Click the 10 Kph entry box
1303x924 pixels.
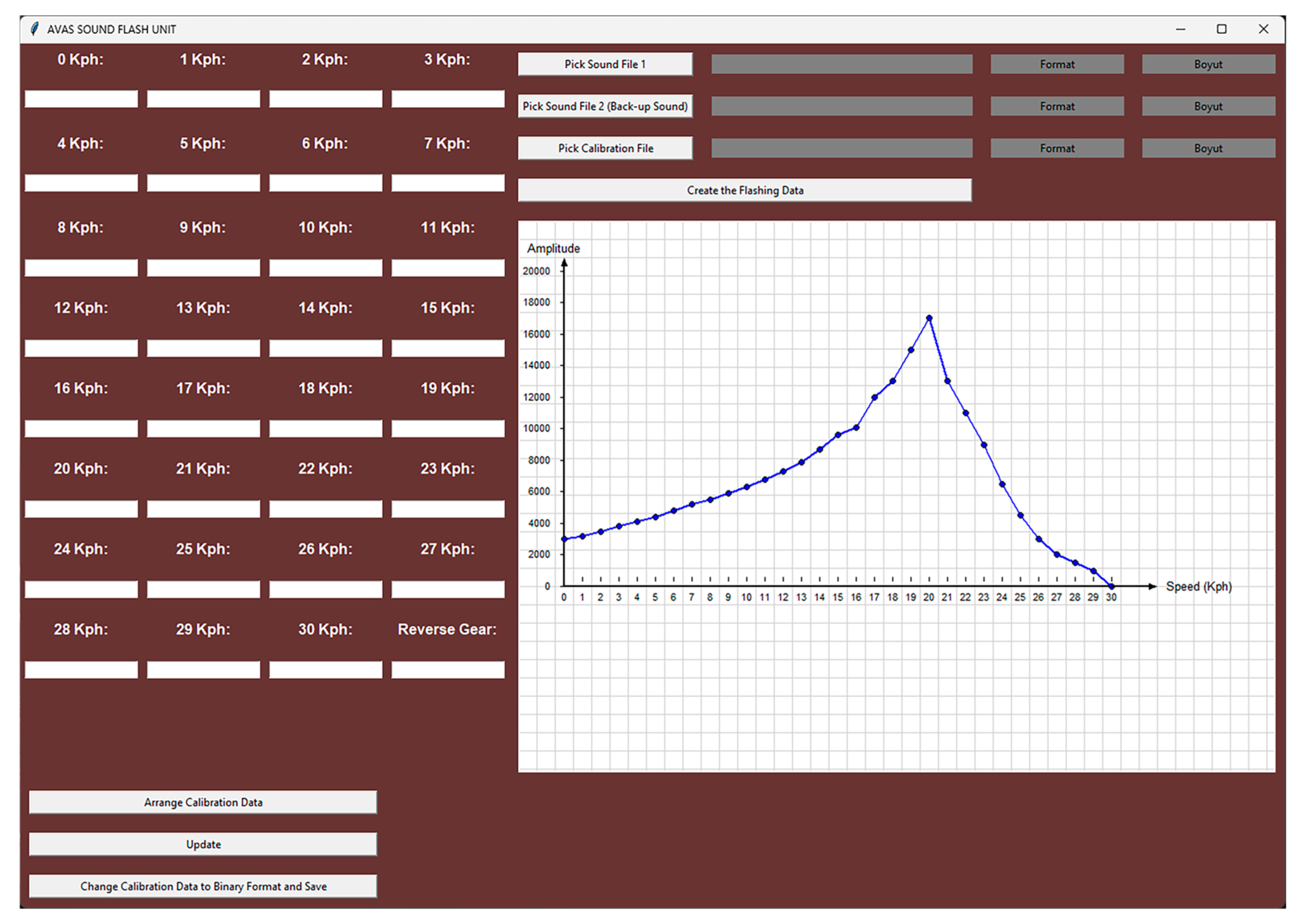(325, 268)
